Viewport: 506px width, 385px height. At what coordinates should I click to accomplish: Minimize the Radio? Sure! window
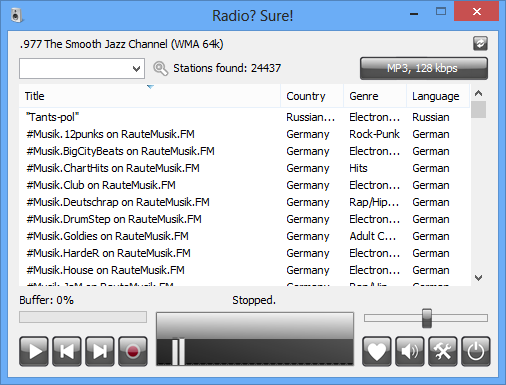pyautogui.click(x=414, y=14)
